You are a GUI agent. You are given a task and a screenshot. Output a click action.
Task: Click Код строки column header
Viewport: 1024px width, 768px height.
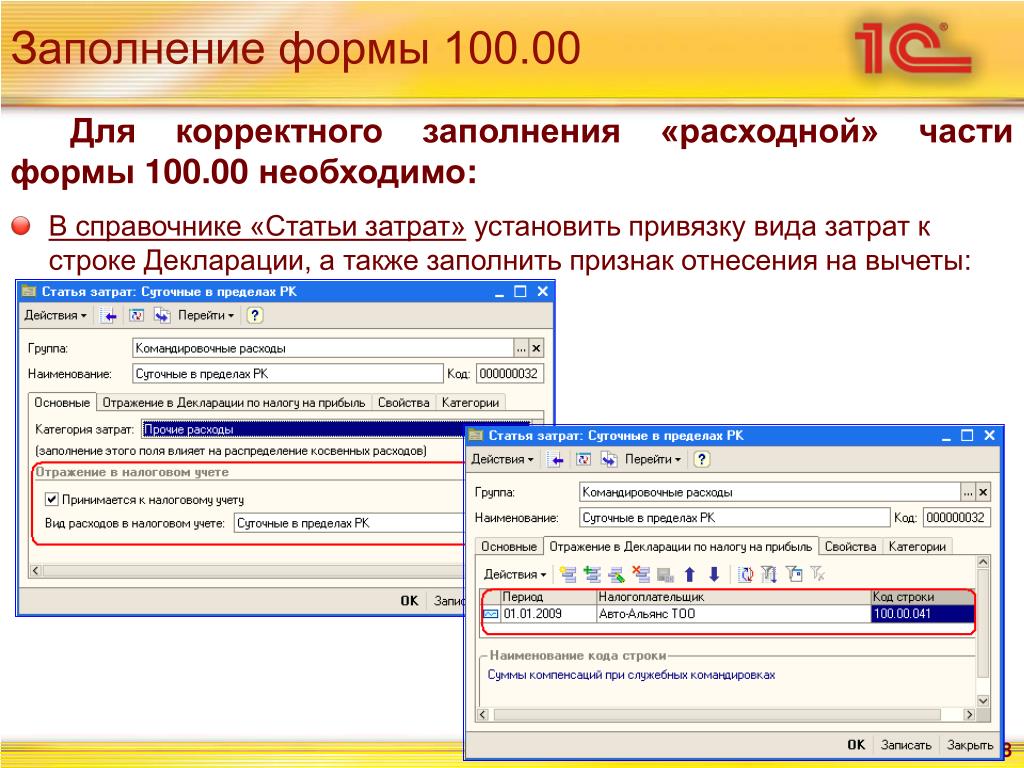pyautogui.click(x=922, y=597)
